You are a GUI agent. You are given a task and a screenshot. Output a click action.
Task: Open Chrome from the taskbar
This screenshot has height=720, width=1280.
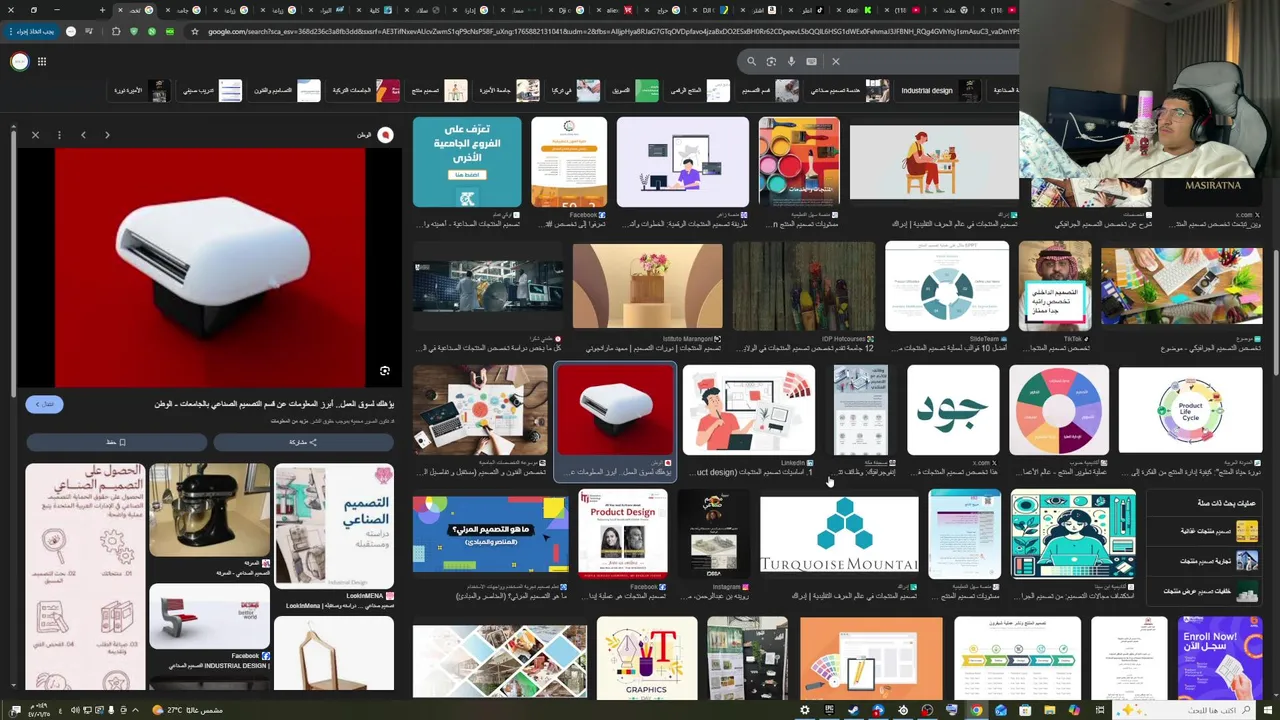[976, 710]
